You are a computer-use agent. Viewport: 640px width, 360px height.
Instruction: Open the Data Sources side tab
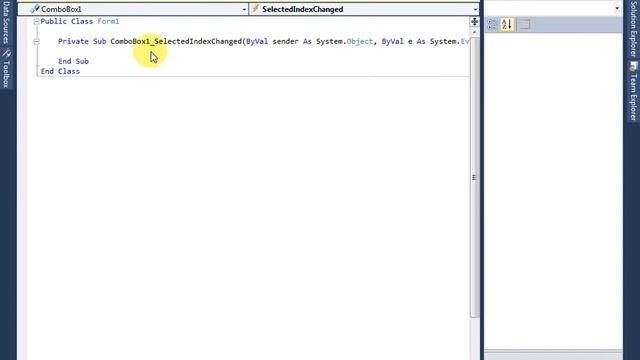[x=6, y=22]
